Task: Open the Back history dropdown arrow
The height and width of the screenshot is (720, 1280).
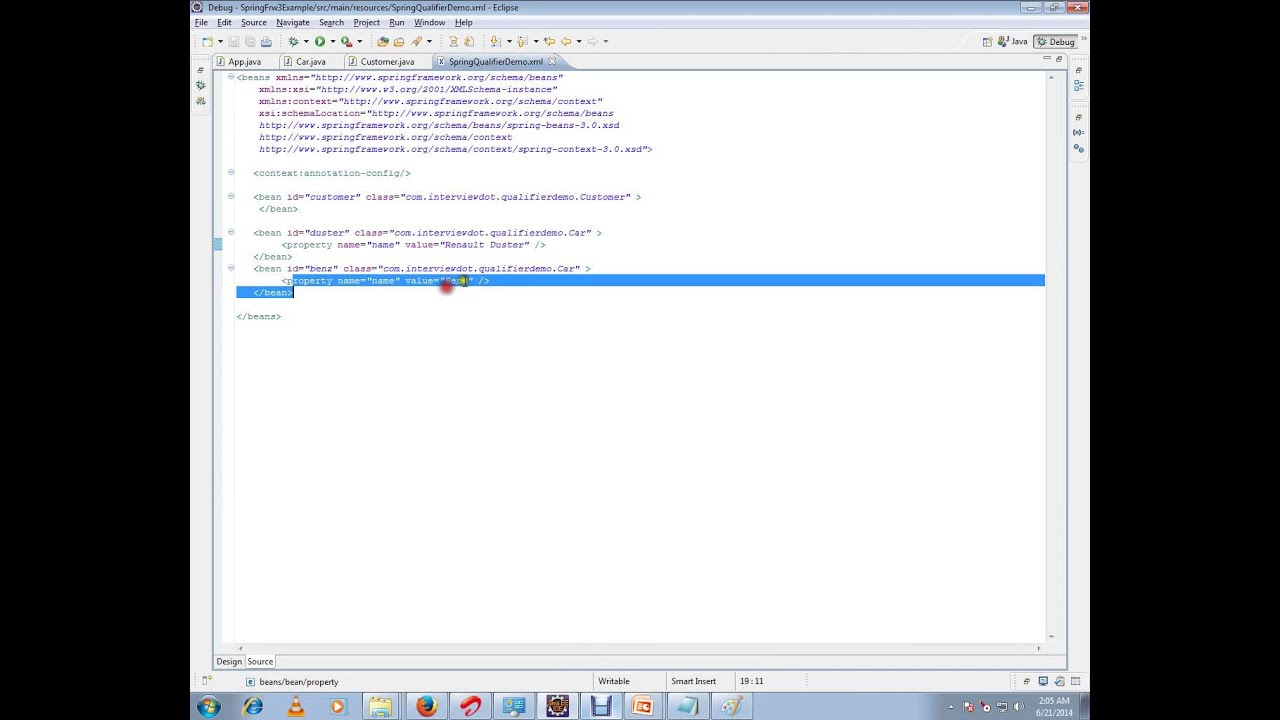Action: [x=577, y=42]
